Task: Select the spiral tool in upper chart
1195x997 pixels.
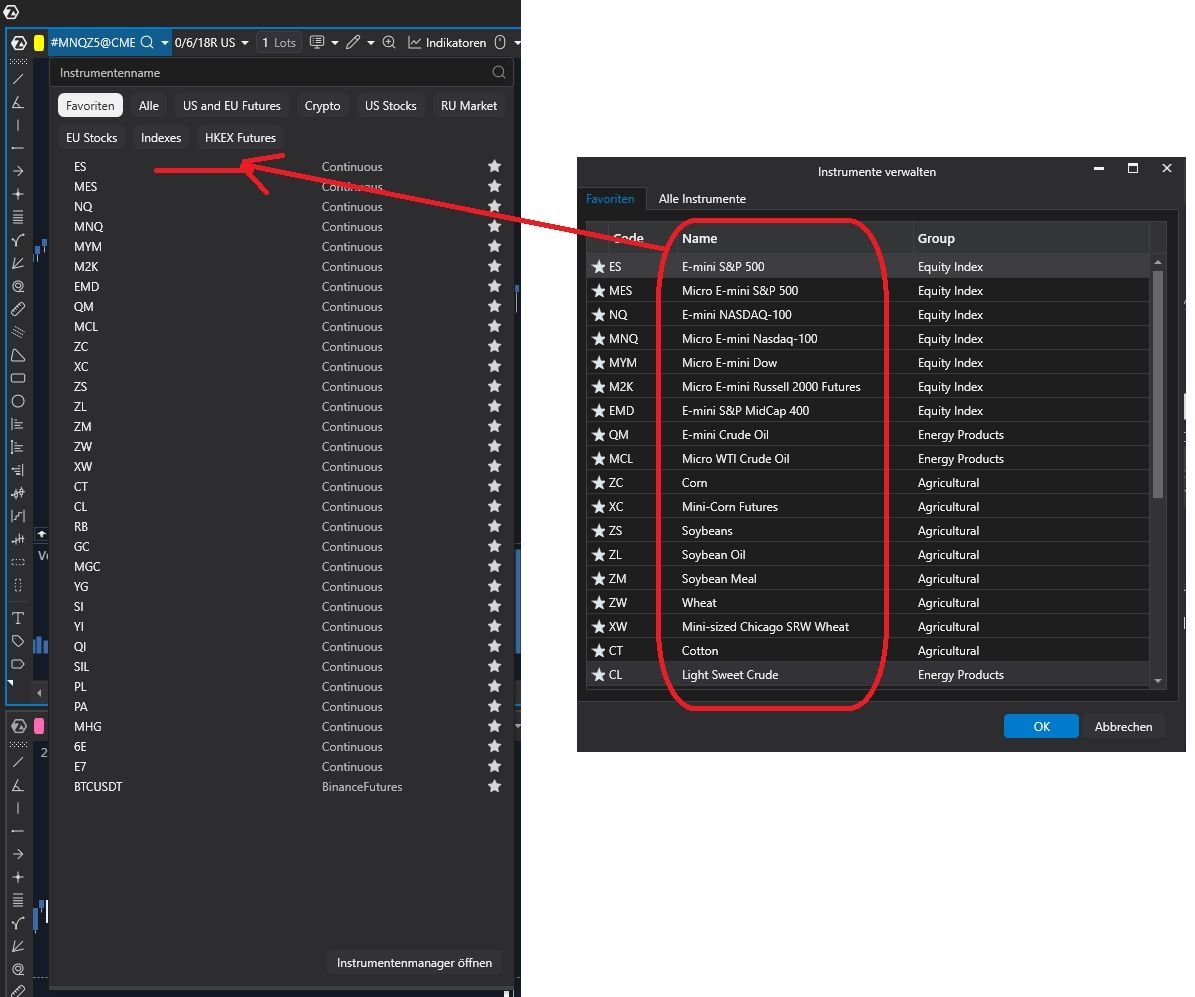Action: click(18, 287)
